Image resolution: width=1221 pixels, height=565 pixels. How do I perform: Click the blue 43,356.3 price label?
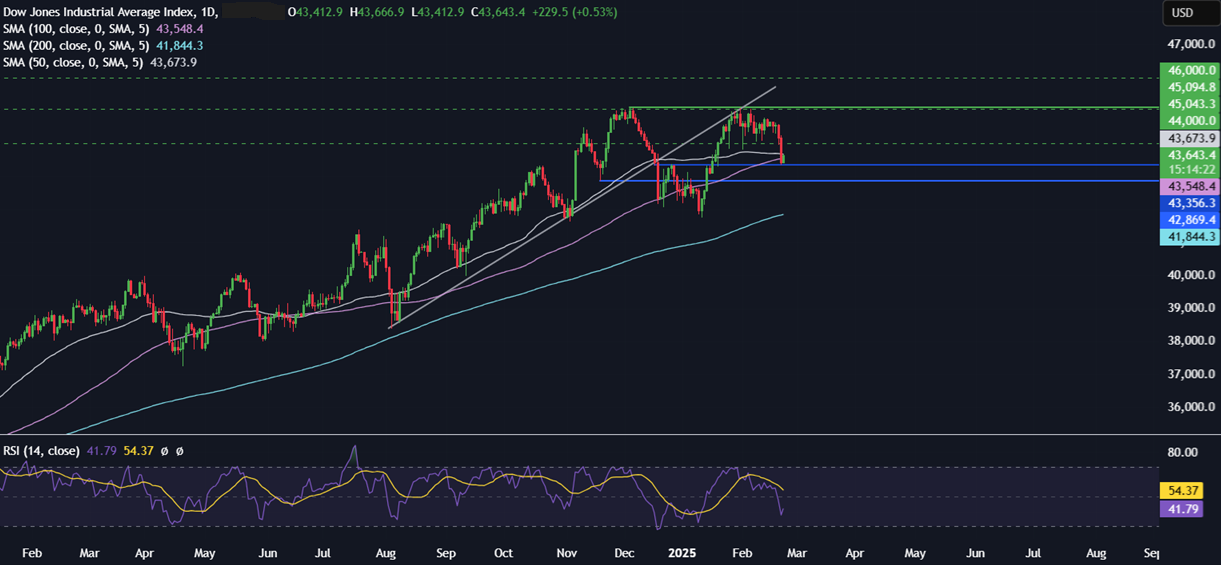[1188, 203]
